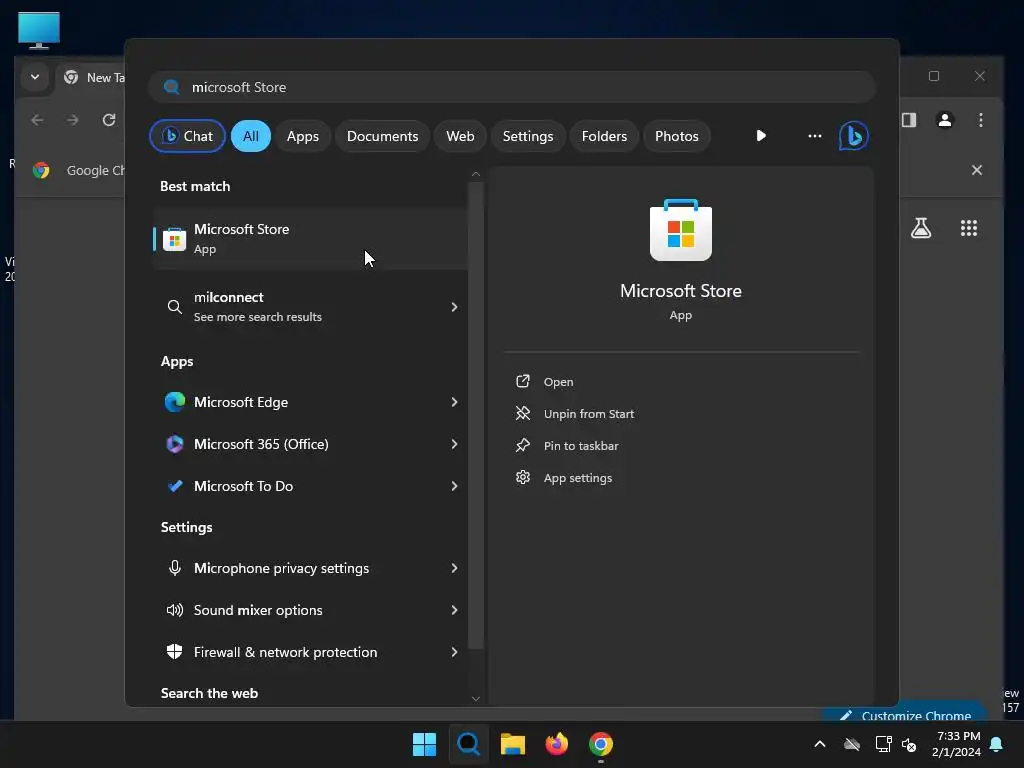The width and height of the screenshot is (1024, 768).
Task: Choose Unpin from Start
Action: 588,414
